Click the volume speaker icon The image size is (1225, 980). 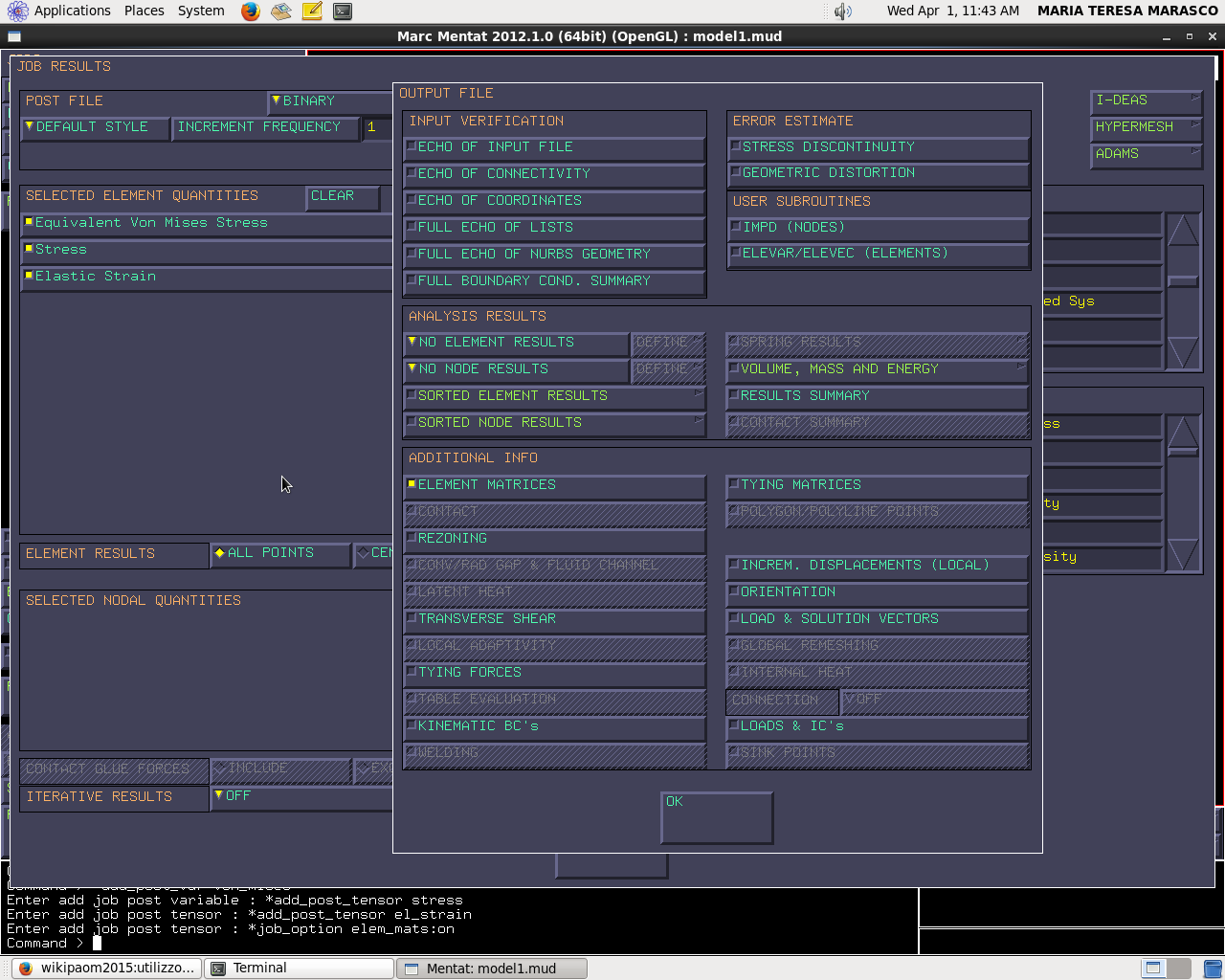[x=842, y=11]
